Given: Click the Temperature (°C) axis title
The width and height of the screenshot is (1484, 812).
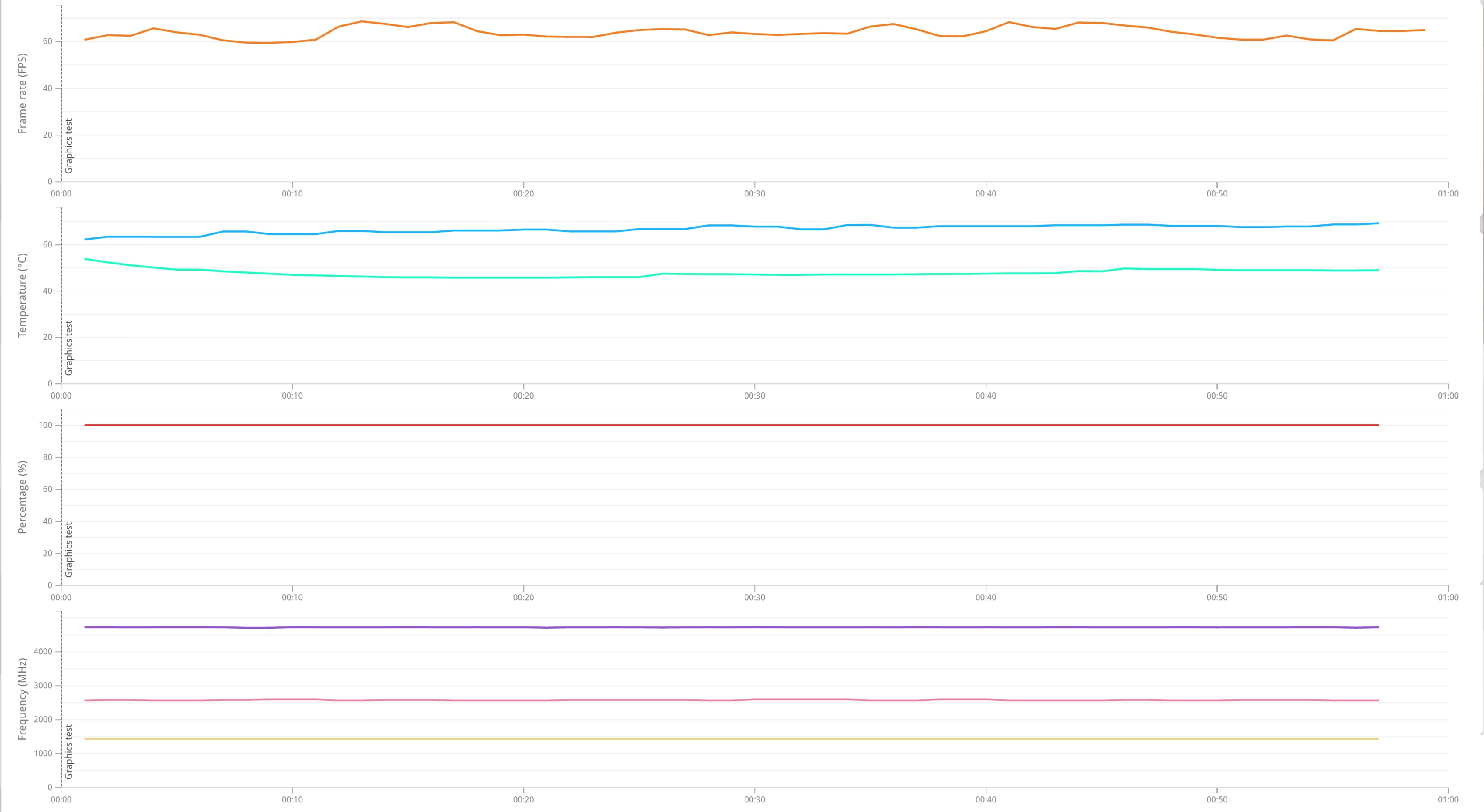Looking at the screenshot, I should (x=23, y=295).
